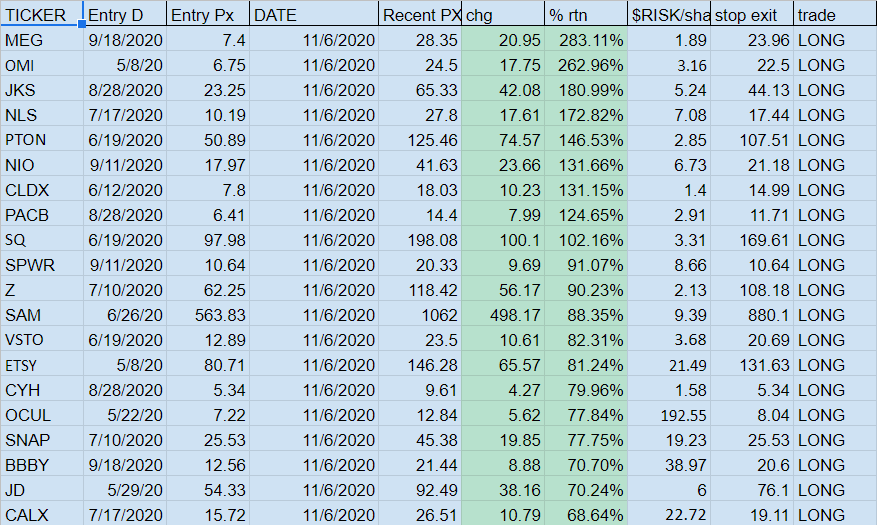
Task: Click the PACB ticker cell
Action: click(x=42, y=215)
